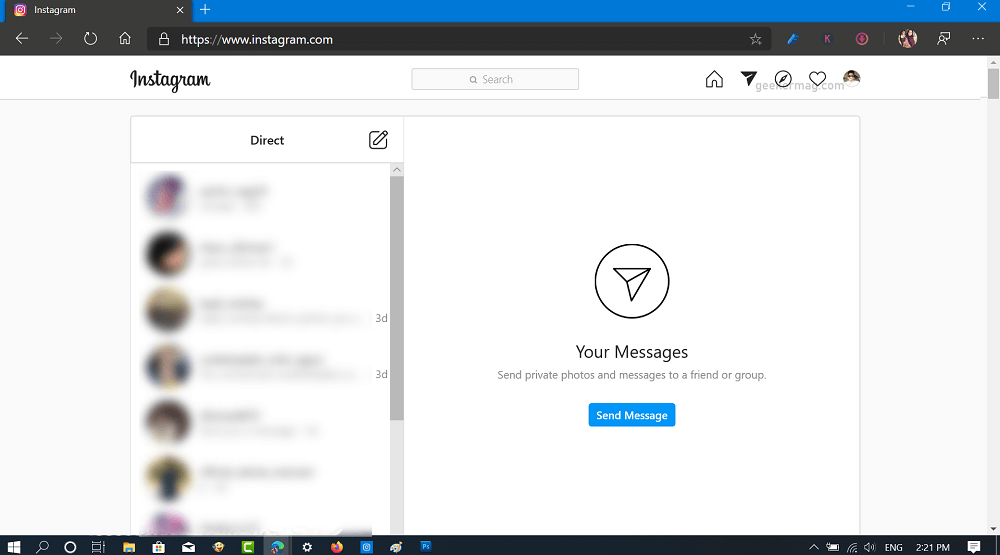Image resolution: width=1000 pixels, height=555 pixels.
Task: Open Windows action center notifications
Action: click(974, 547)
